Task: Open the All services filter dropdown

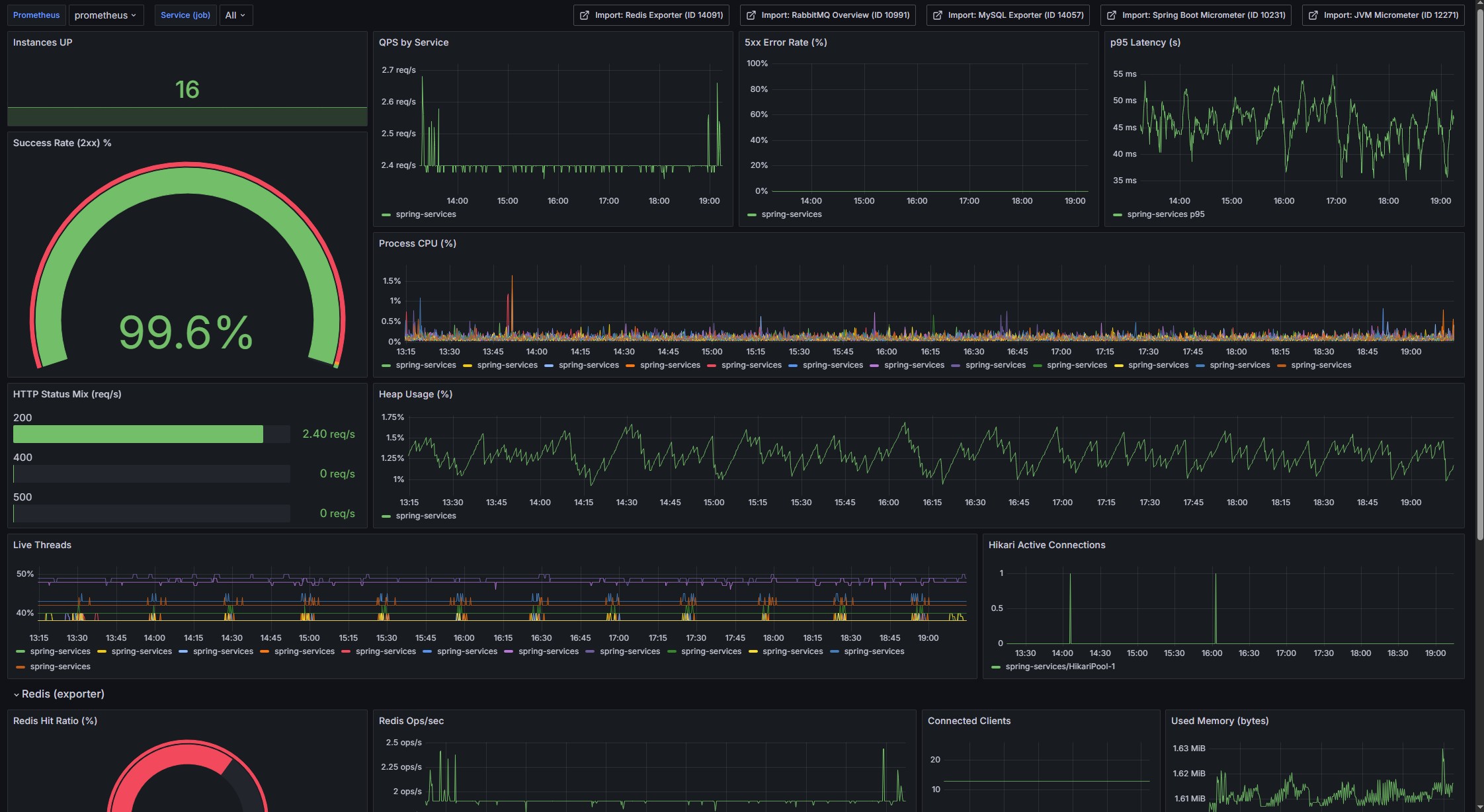Action: tap(235, 15)
